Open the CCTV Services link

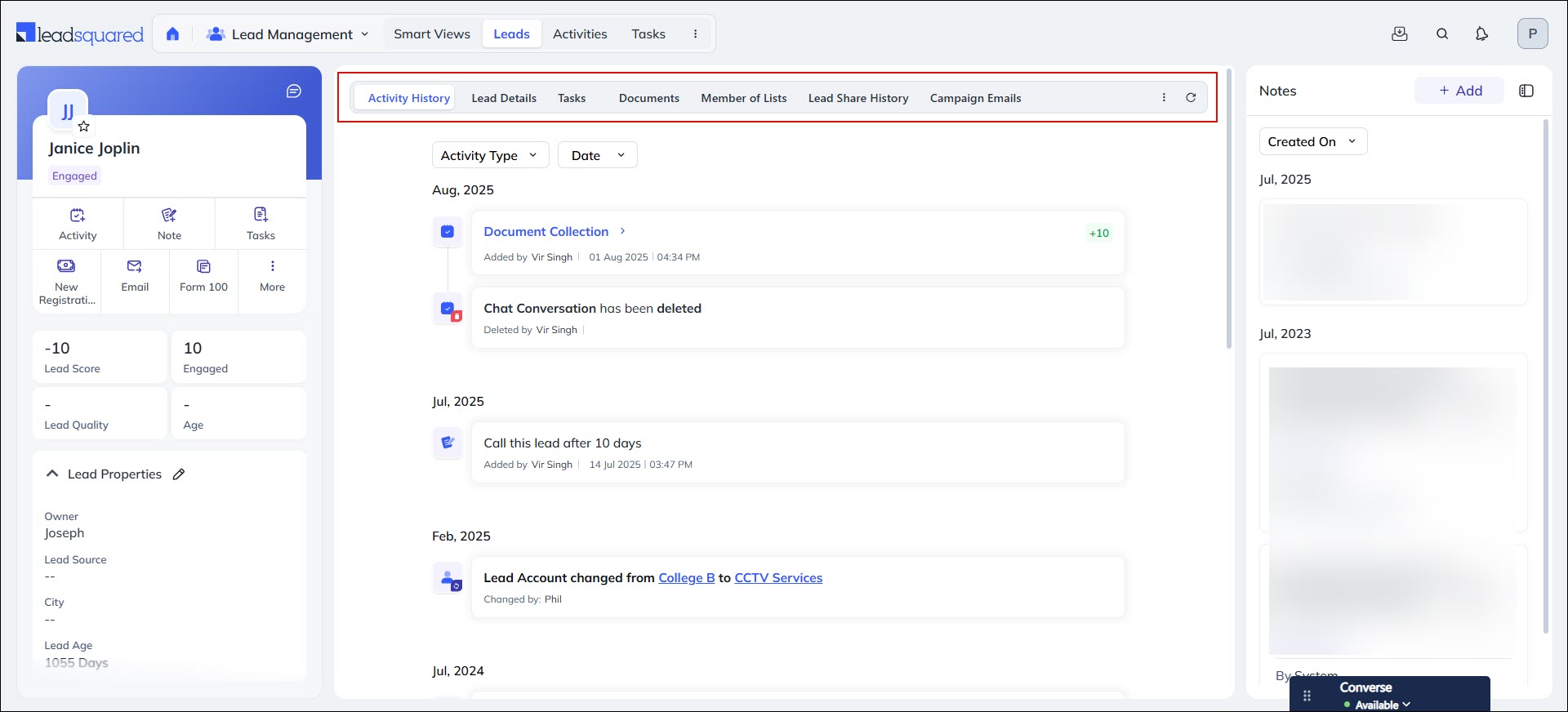[x=778, y=578]
